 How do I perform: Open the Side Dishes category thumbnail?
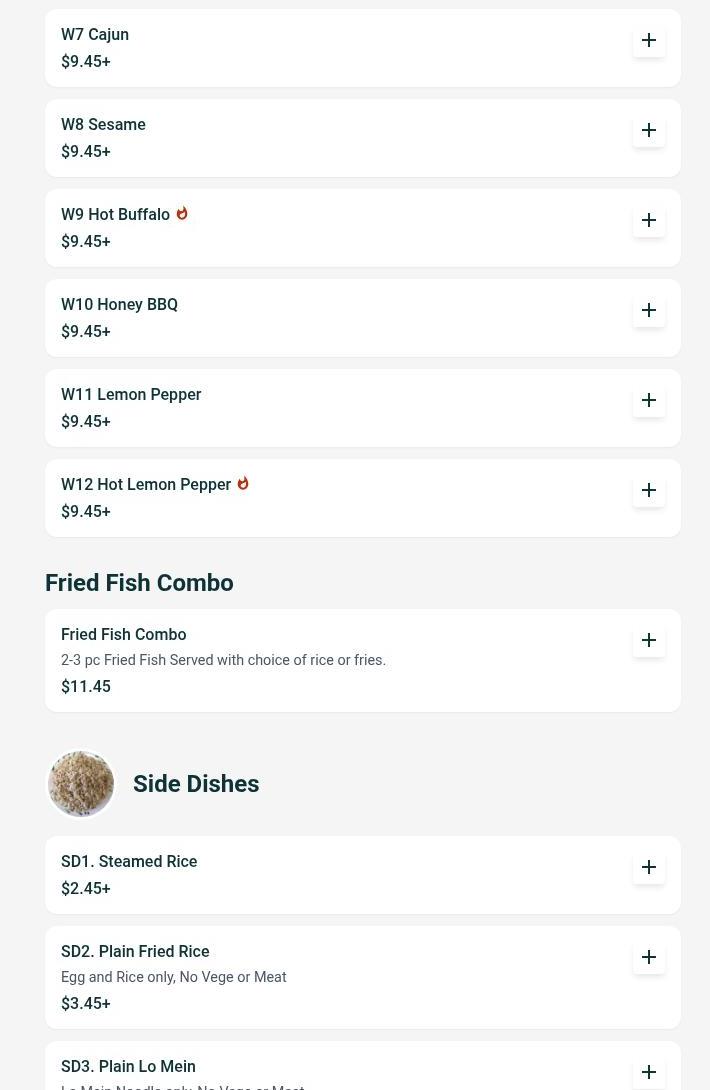click(81, 784)
